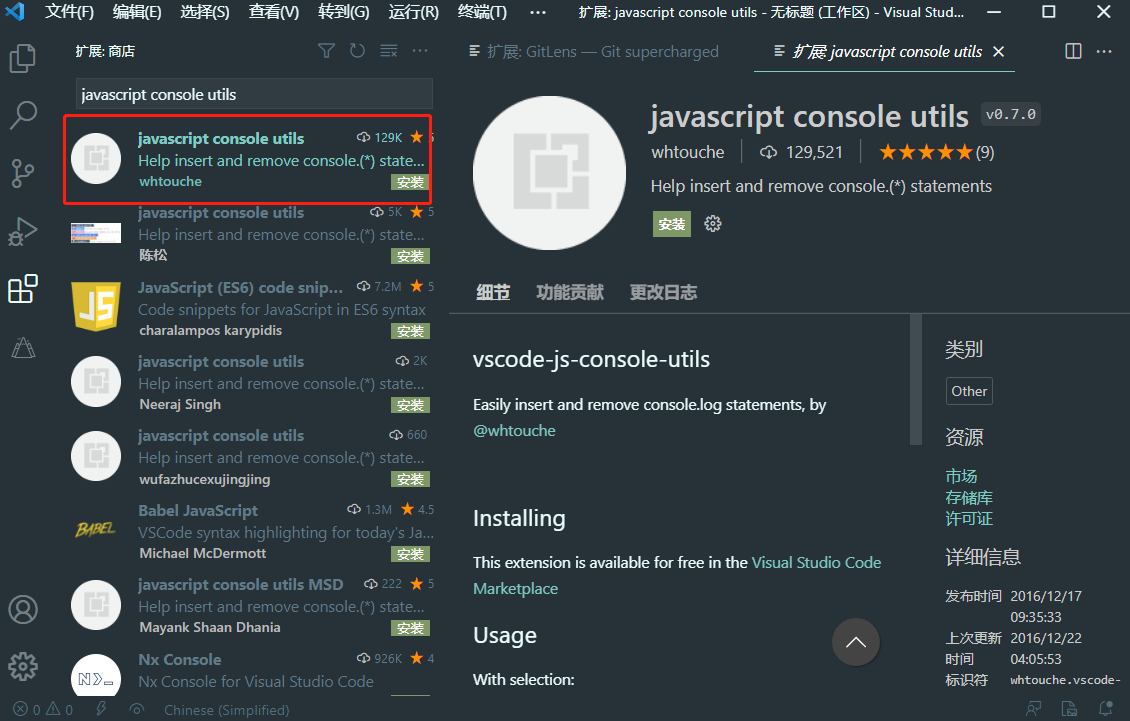Open extensions panel more actions menu
Image resolution: width=1130 pixels, height=721 pixels.
click(x=419, y=50)
